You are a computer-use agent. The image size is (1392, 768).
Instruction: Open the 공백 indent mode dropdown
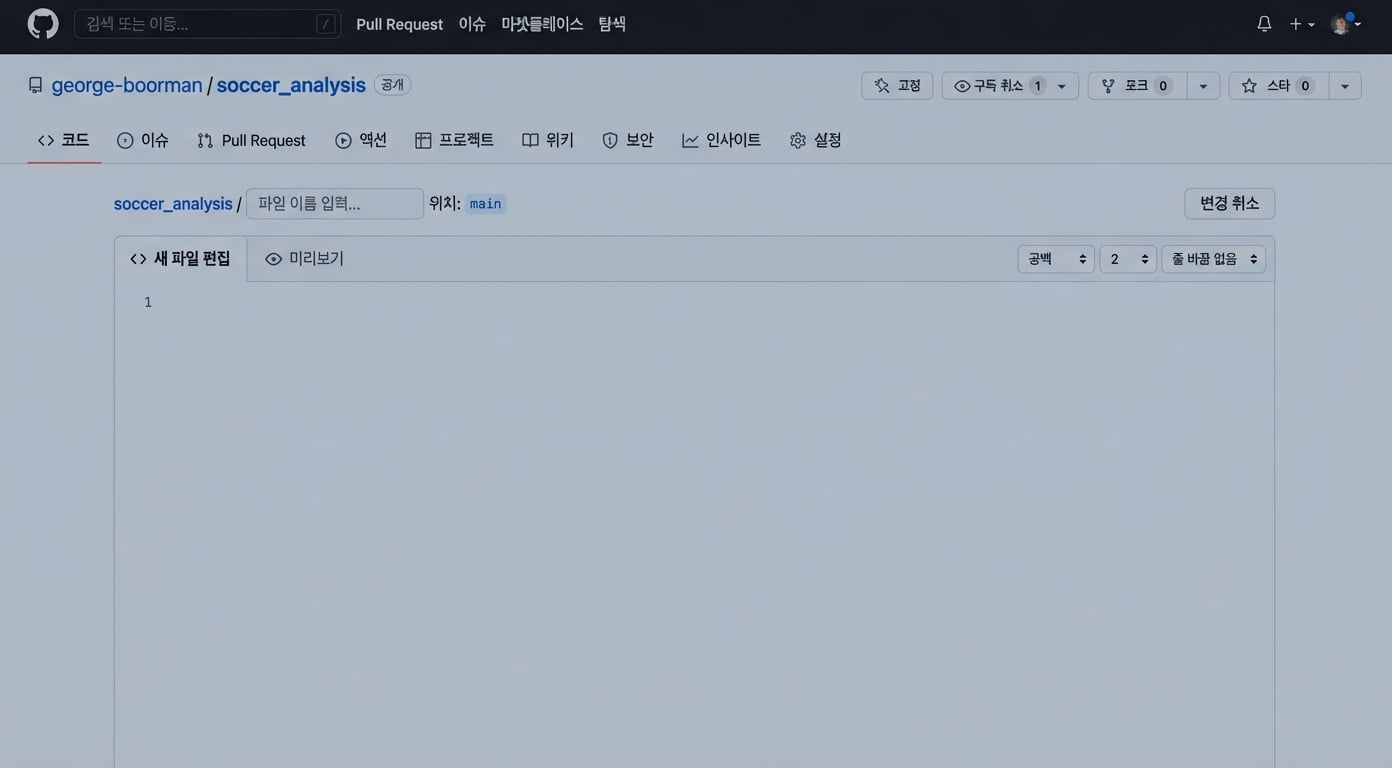coord(1056,259)
